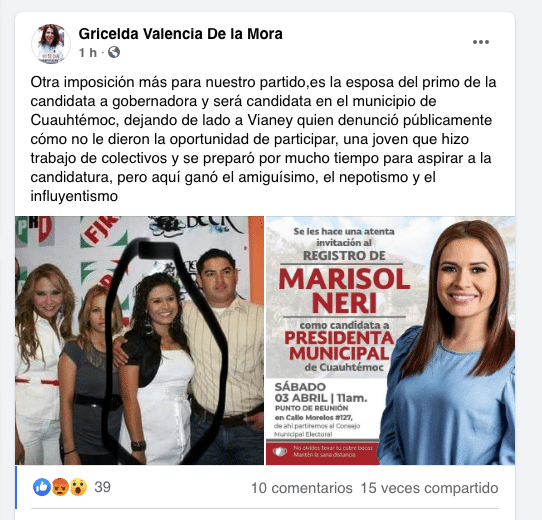Click the PRESIDENTA MUNICIPAL heading on flyer
The width and height of the screenshot is (542, 520).
[x=339, y=346]
